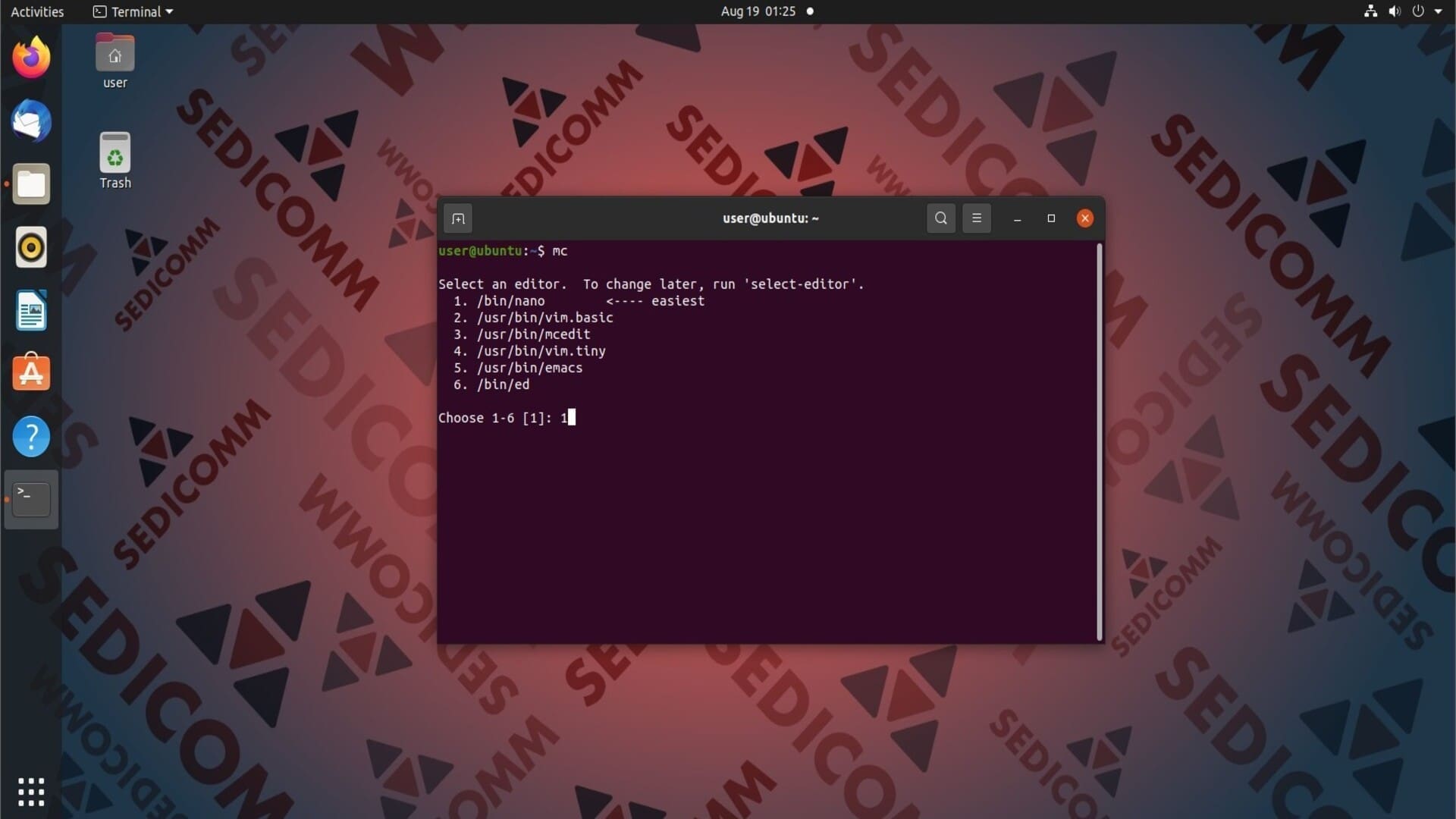
Task: Open the Activities overview
Action: pyautogui.click(x=37, y=11)
